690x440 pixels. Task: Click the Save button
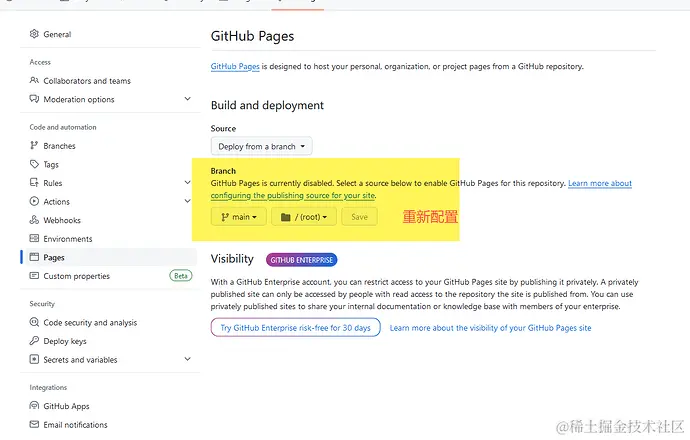point(359,217)
